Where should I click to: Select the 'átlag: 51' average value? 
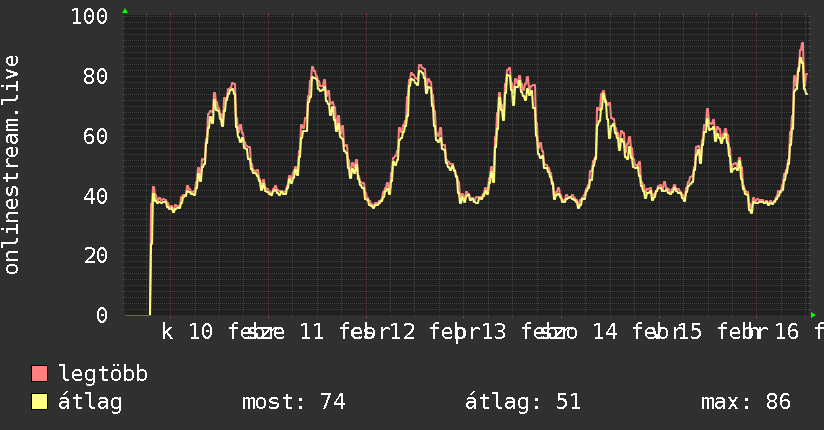(522, 402)
